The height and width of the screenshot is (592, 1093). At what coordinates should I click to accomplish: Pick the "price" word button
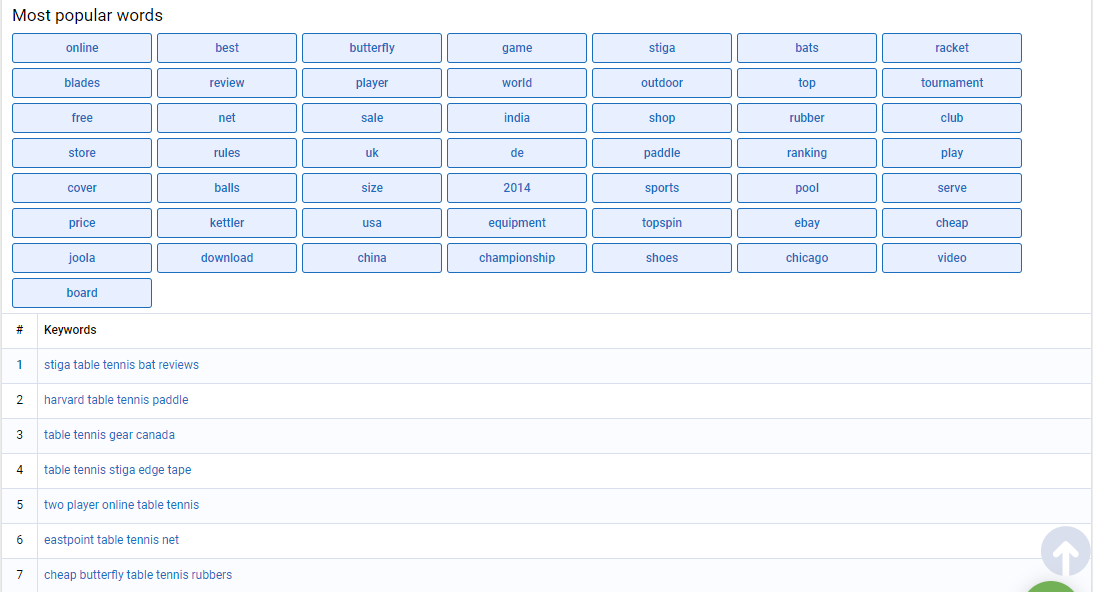pyautogui.click(x=82, y=223)
